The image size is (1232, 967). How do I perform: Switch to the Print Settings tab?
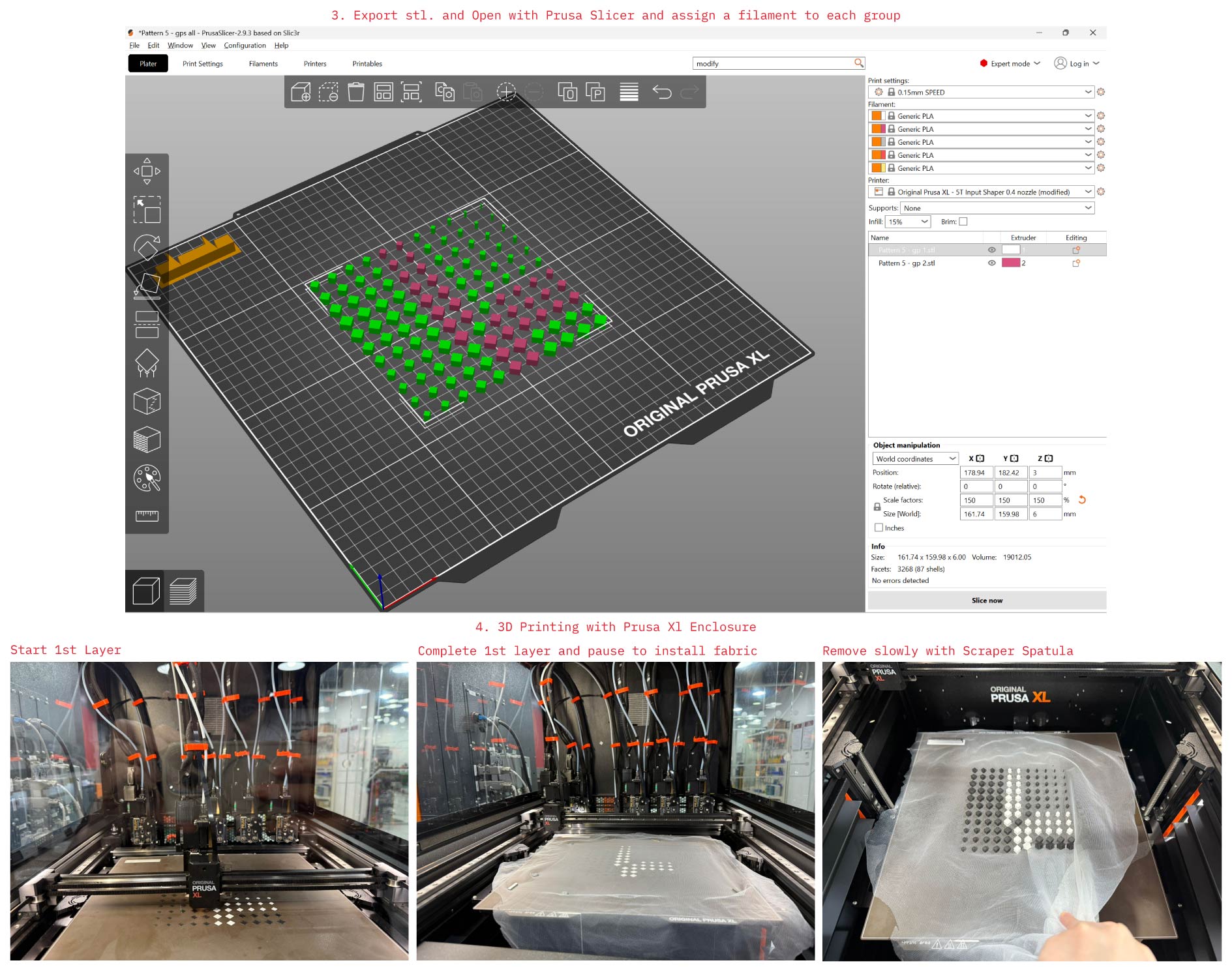click(x=202, y=64)
